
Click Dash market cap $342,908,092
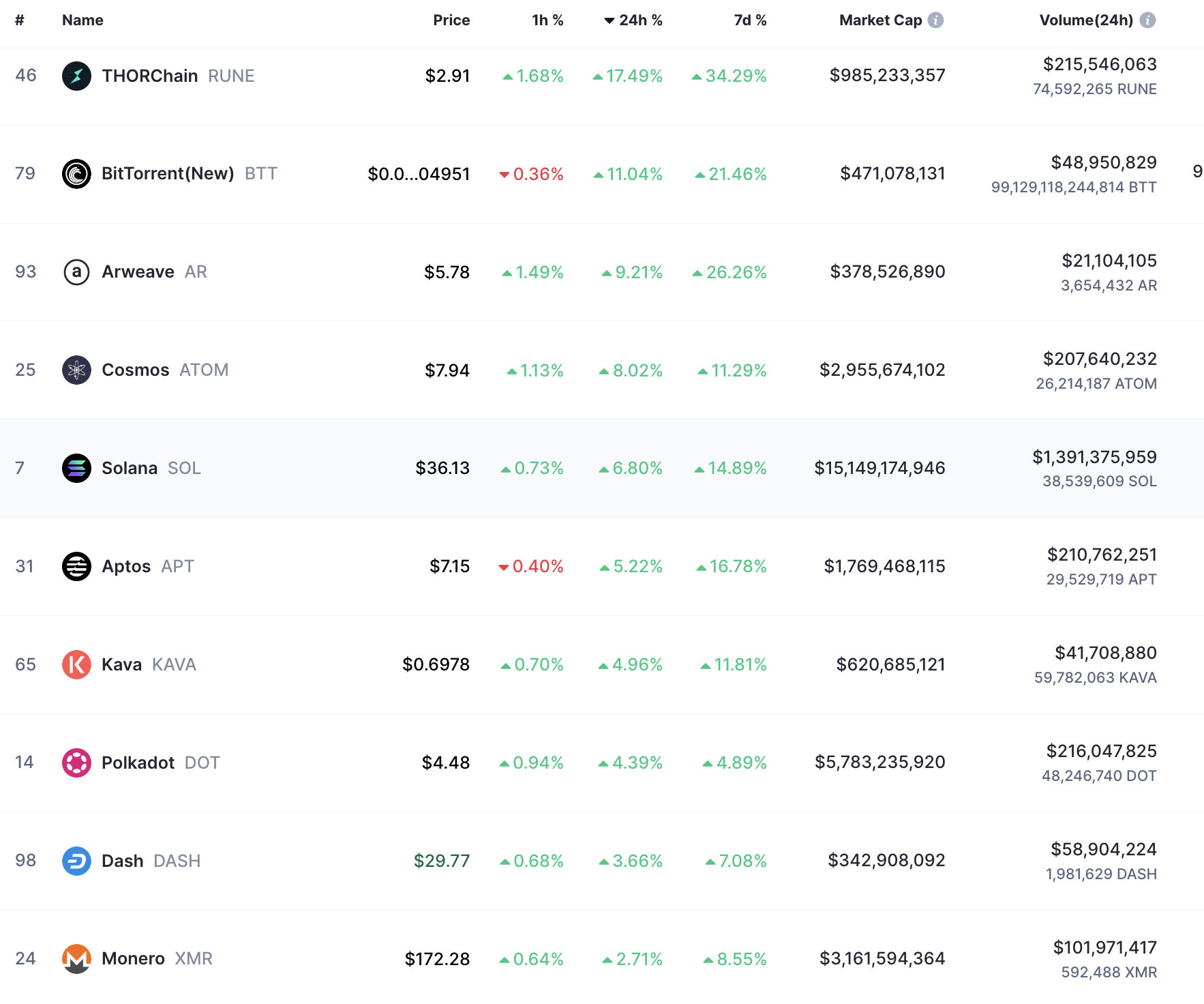pos(886,860)
